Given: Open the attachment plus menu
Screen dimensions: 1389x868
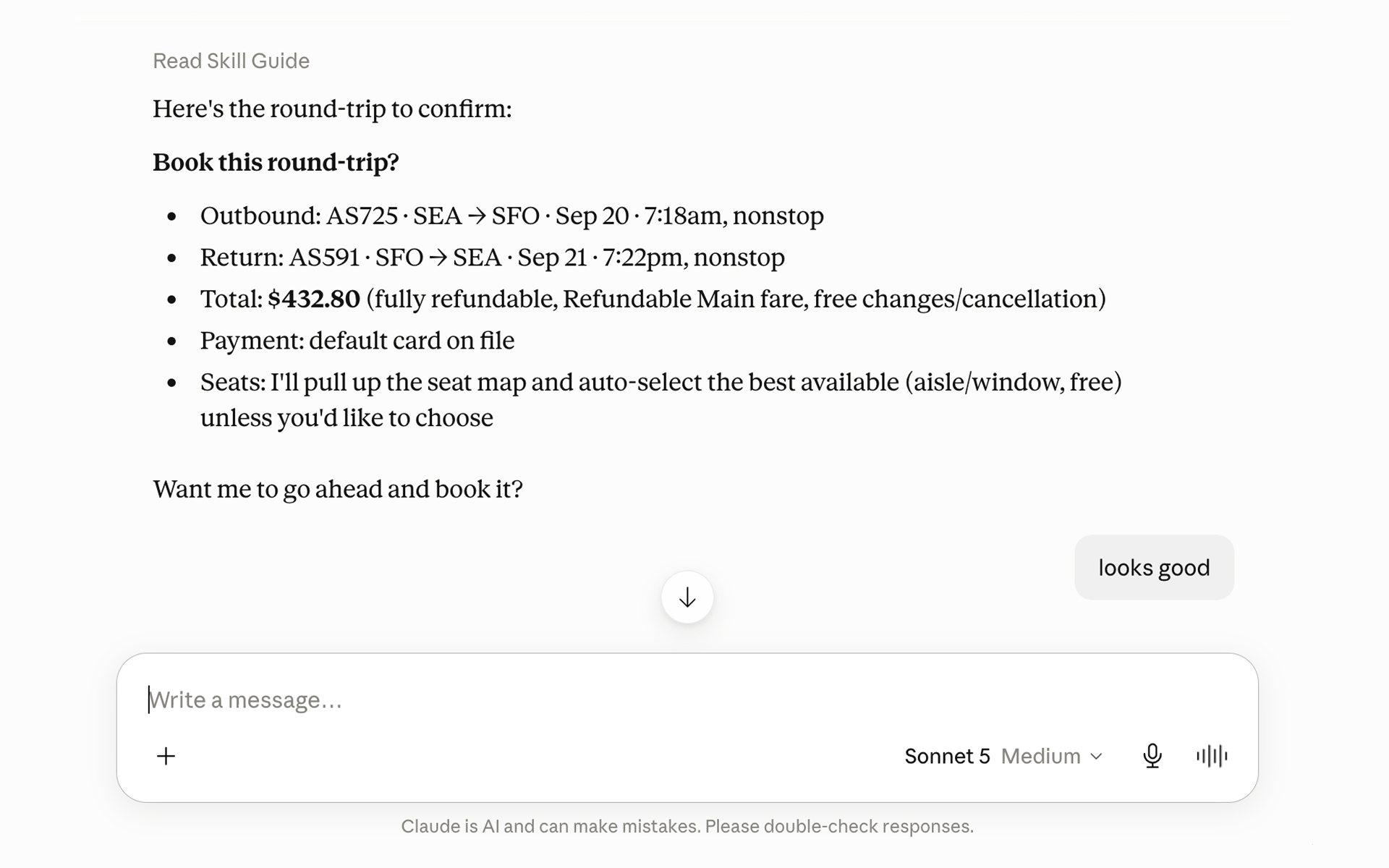Looking at the screenshot, I should 166,756.
